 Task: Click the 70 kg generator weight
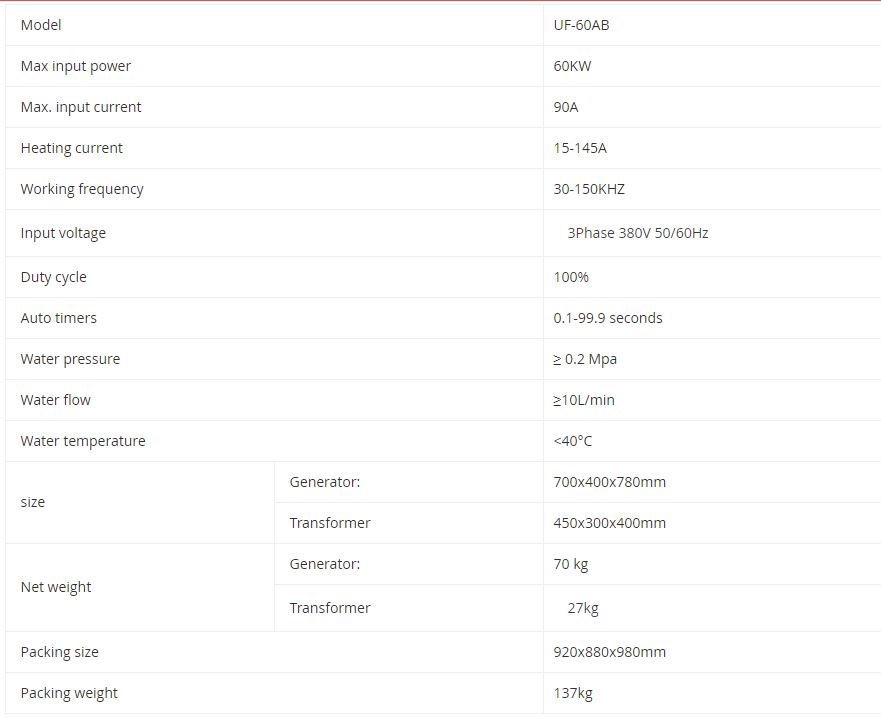tap(571, 565)
